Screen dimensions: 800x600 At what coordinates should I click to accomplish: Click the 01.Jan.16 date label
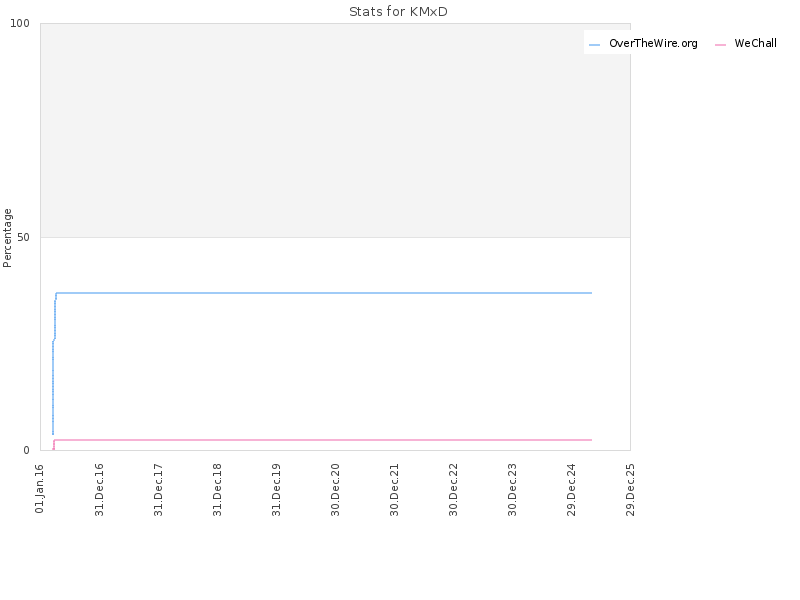(x=40, y=488)
